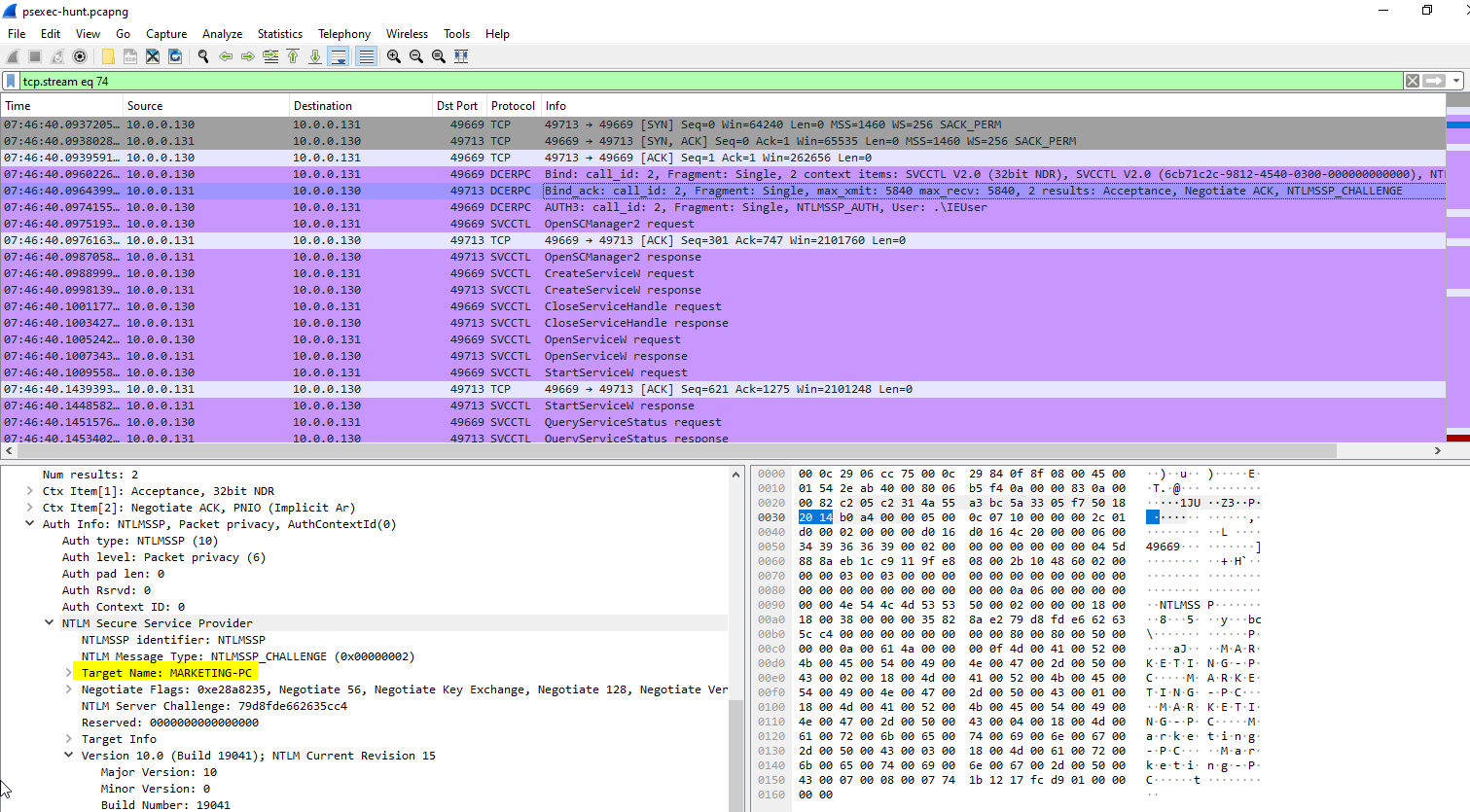Open display filter history dropdown
Screen dimensions: 1470x812
tap(1456, 81)
